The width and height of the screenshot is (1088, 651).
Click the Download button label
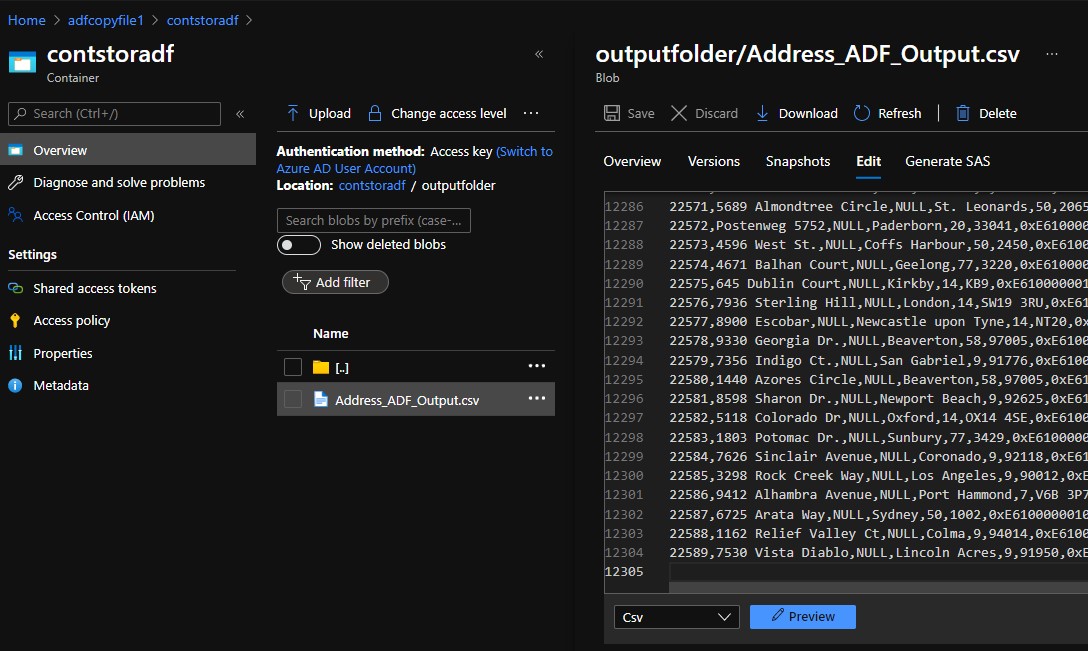pos(808,113)
